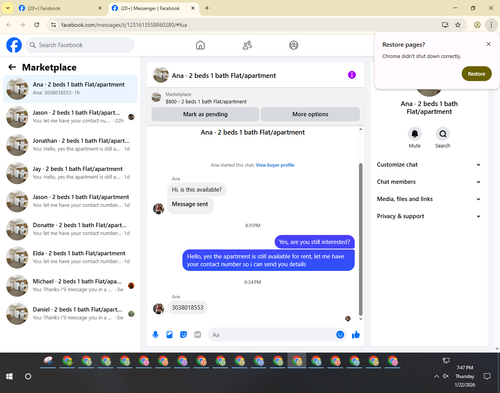The width and height of the screenshot is (500, 393).
Task: Expand the Privacy & support section
Action: tap(429, 216)
